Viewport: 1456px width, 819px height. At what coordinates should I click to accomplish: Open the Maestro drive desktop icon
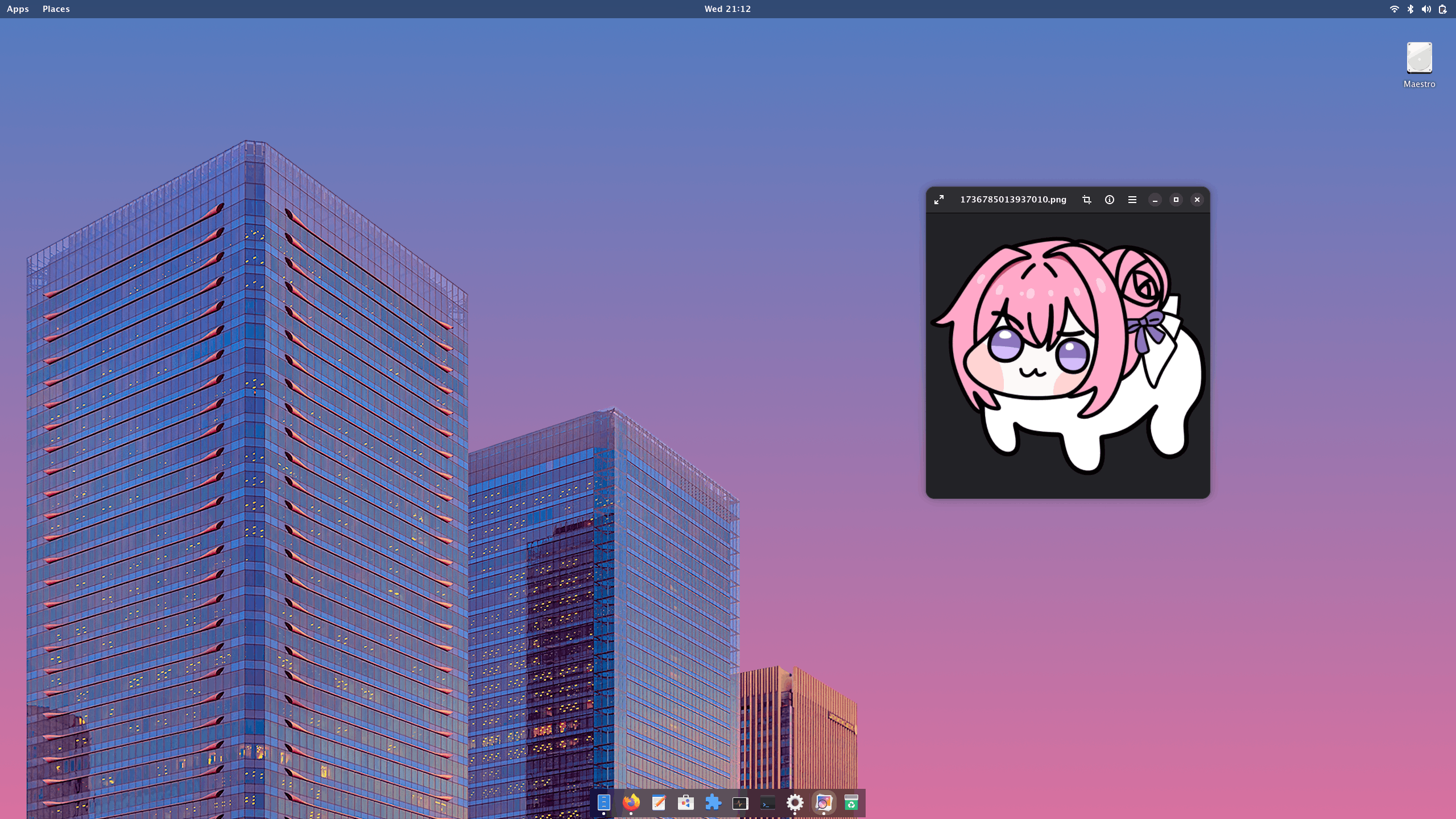coord(1419,59)
